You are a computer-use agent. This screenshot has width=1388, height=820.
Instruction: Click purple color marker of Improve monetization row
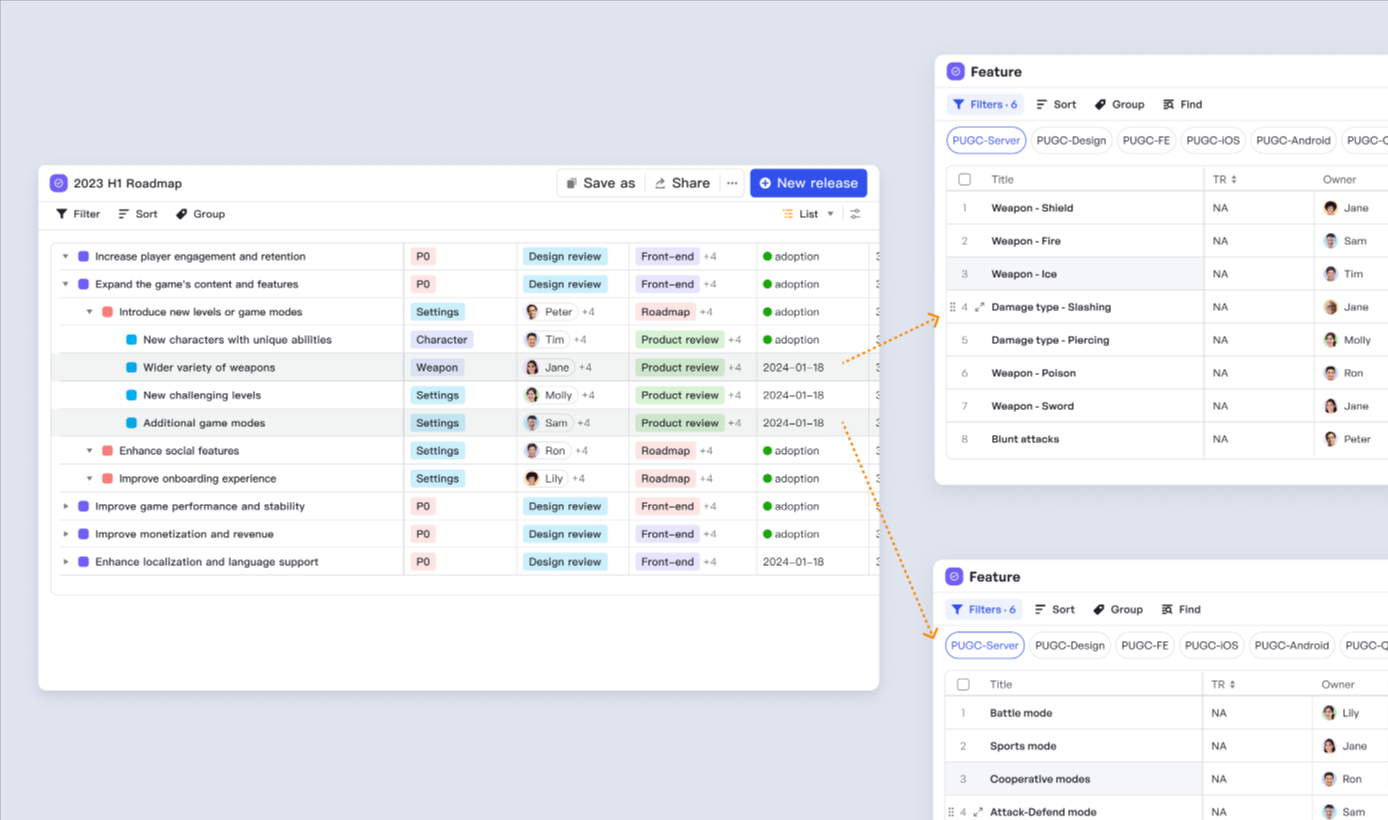pyautogui.click(x=84, y=534)
